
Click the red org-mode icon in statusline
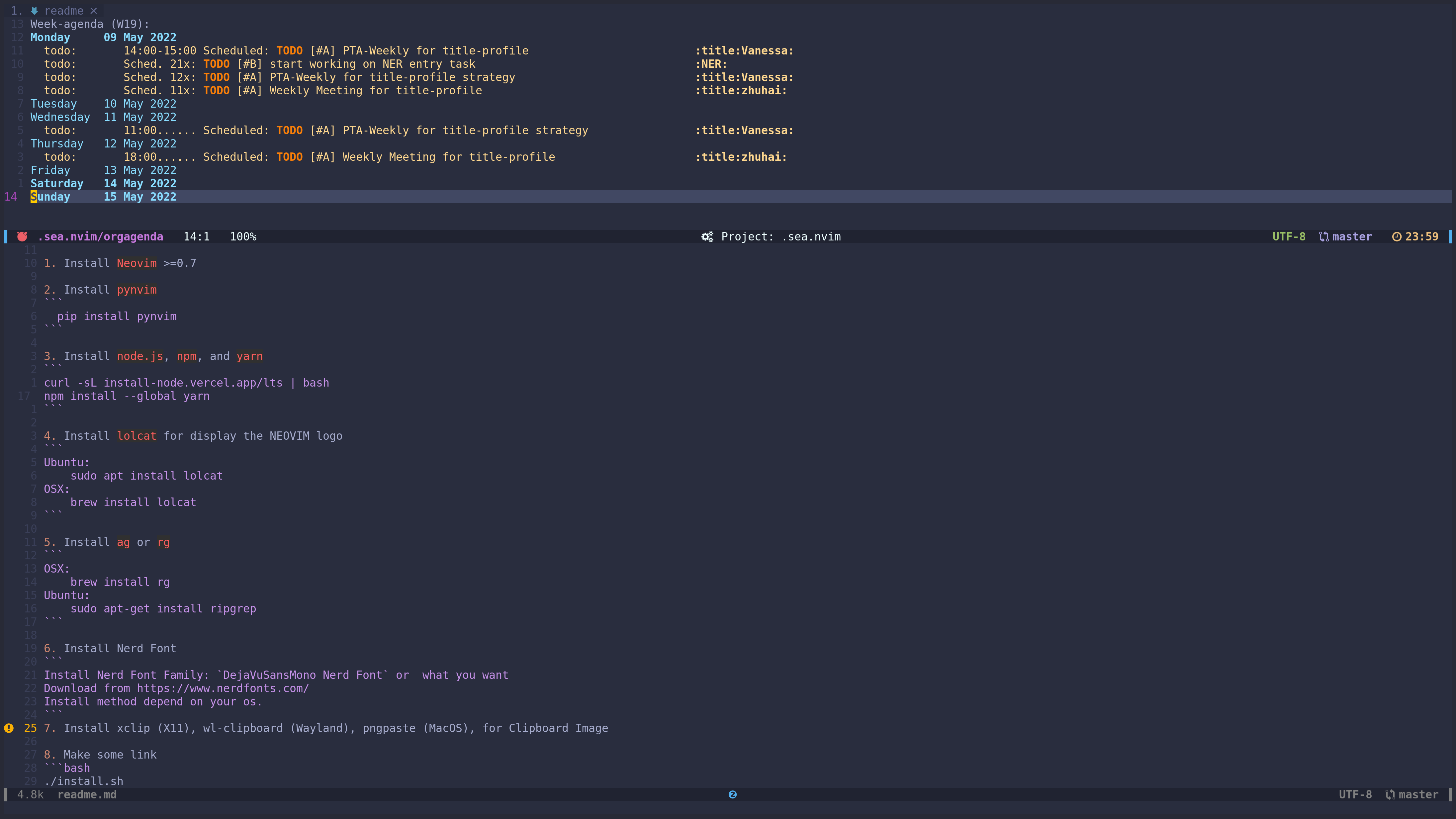point(22,236)
